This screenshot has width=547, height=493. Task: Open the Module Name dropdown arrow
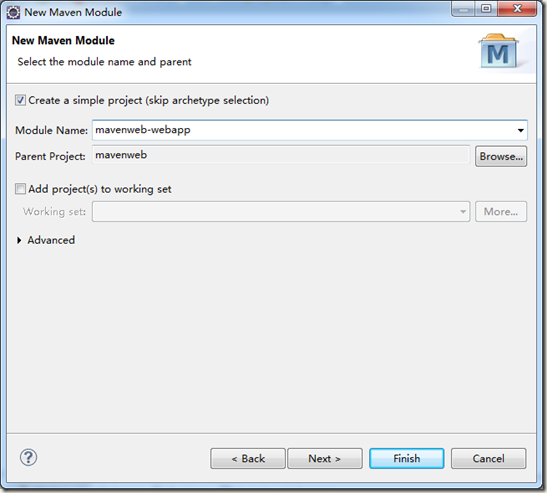(x=520, y=130)
